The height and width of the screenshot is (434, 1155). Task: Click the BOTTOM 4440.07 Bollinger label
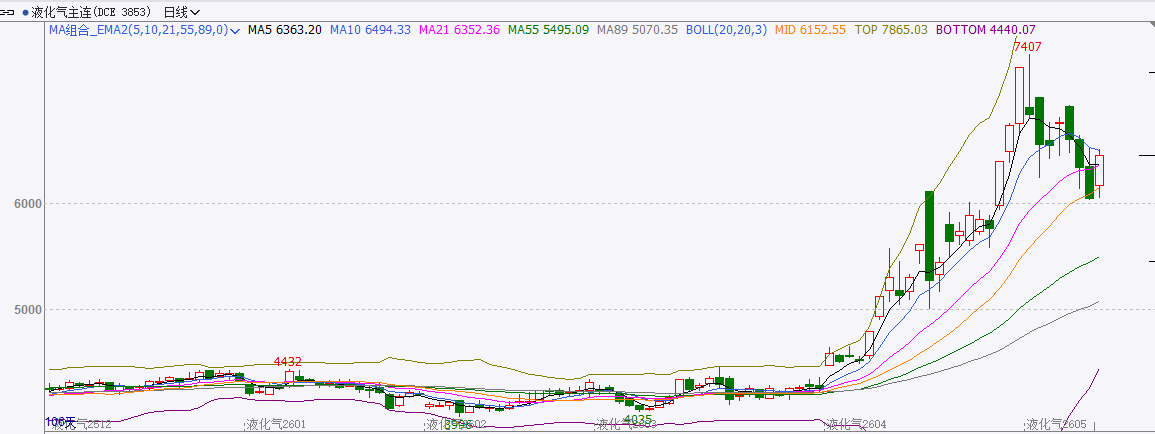(x=985, y=30)
